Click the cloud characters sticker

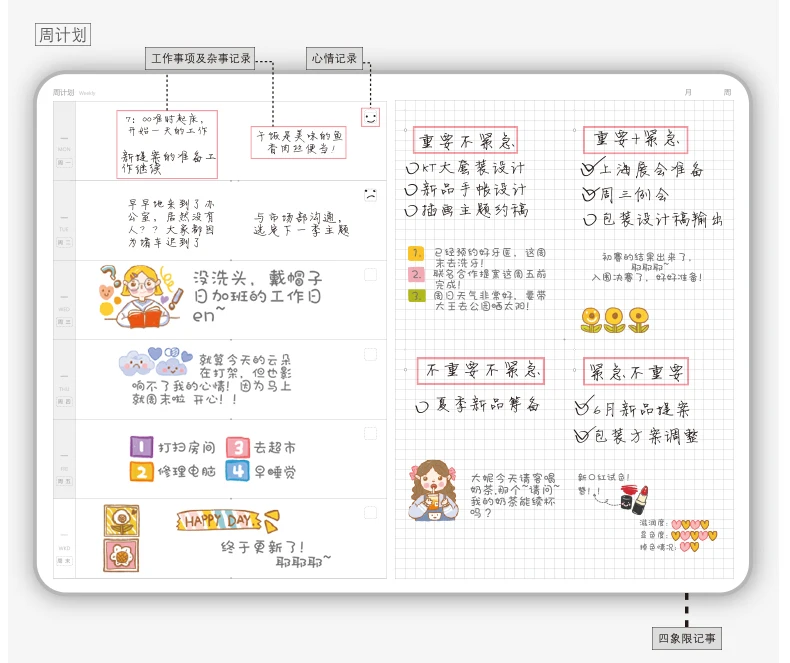[x=155, y=361]
